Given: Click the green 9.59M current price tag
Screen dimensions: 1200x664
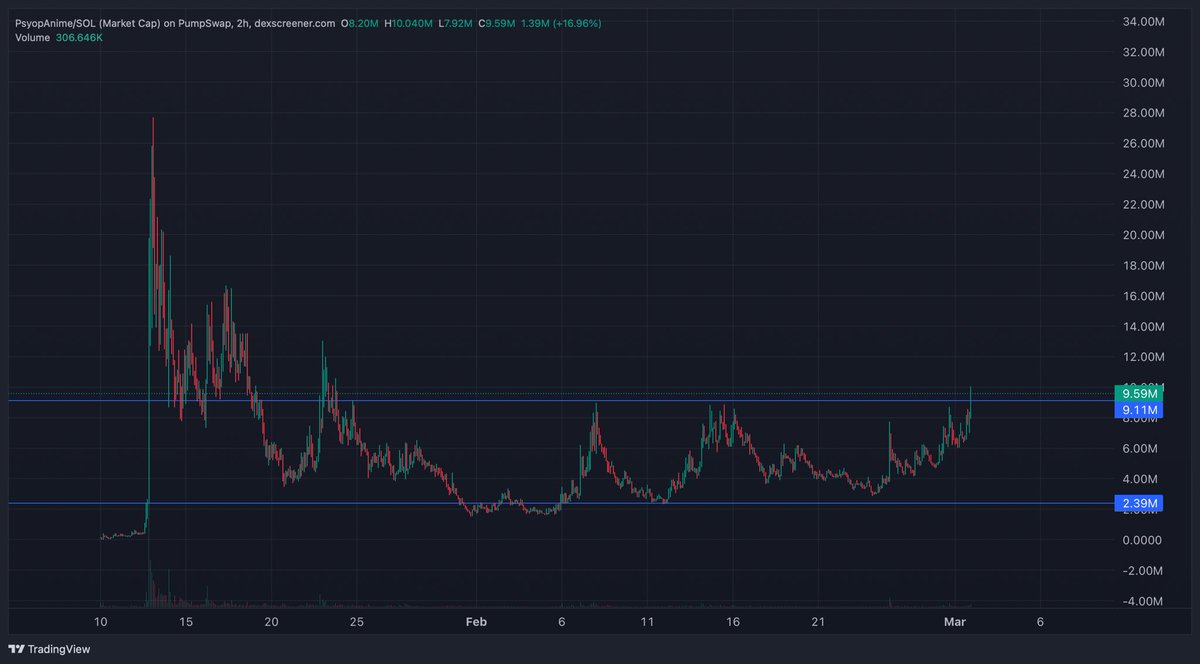Looking at the screenshot, I should 1139,394.
